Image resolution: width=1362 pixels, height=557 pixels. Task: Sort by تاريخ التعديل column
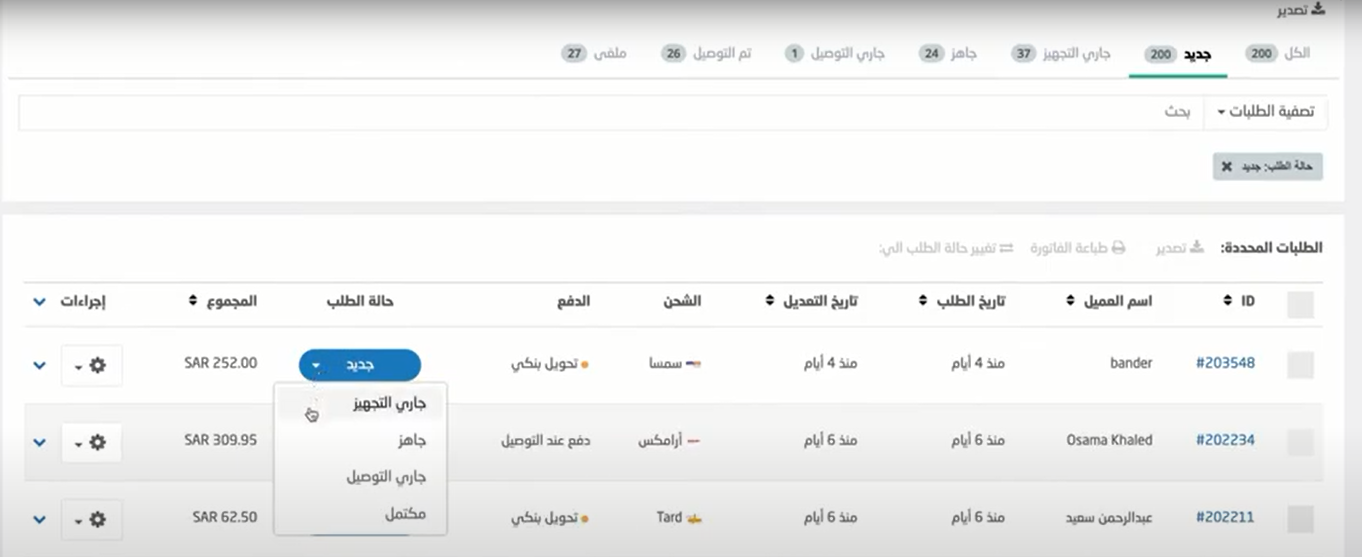click(x=811, y=300)
